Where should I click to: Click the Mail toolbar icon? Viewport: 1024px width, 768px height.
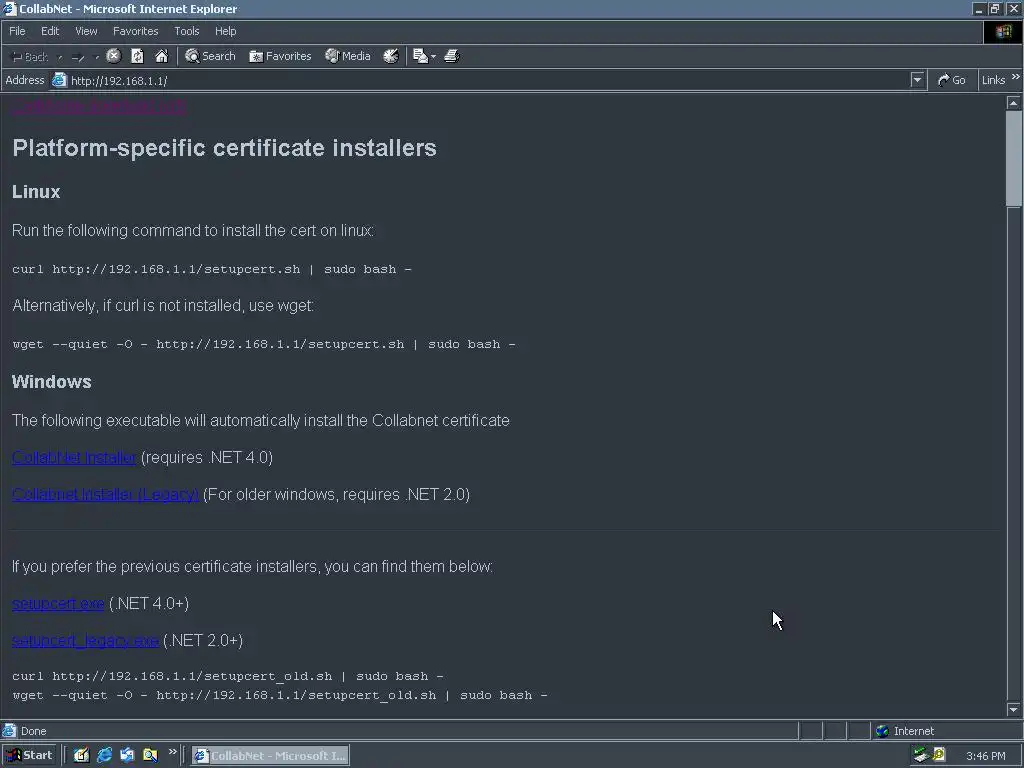420,56
